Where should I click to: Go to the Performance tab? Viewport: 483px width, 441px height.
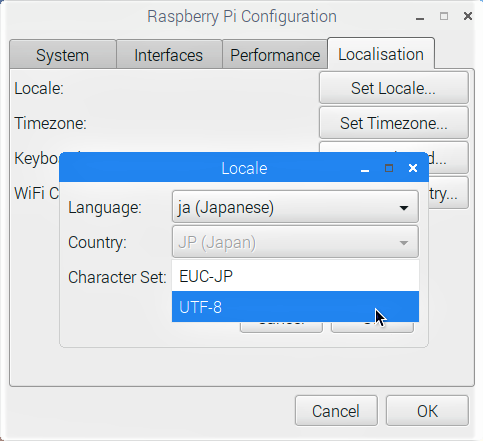coord(275,55)
